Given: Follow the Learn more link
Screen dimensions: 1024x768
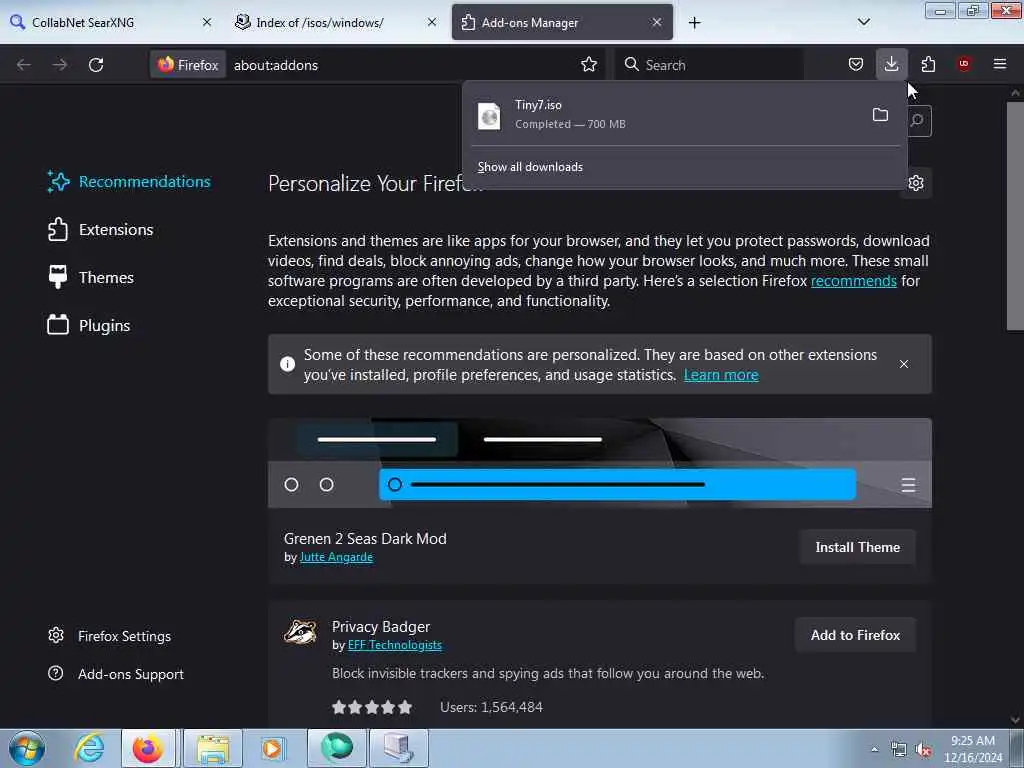Looking at the screenshot, I should 721,375.
